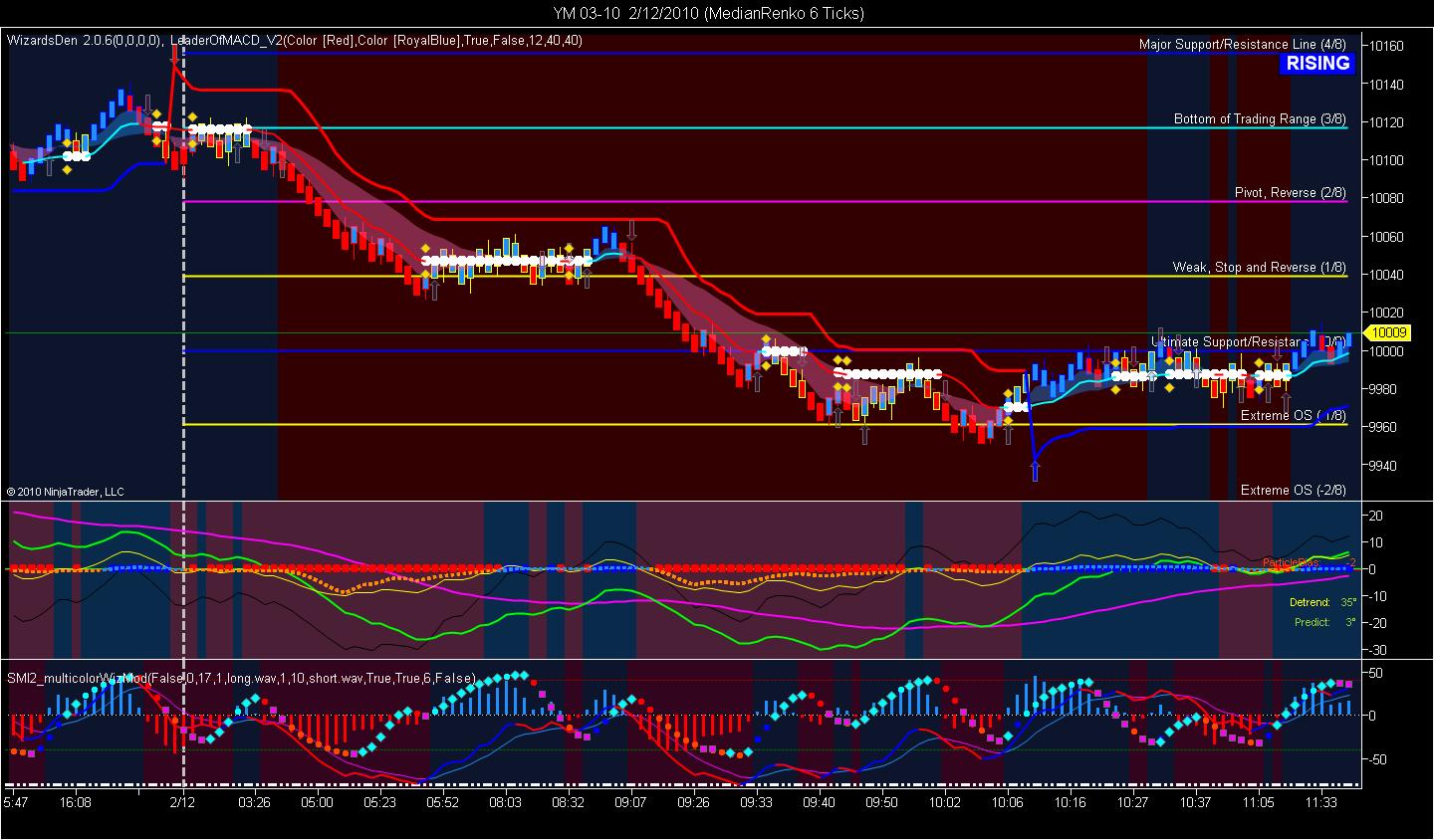Click the 9940 price axis label
The image size is (1434, 840).
tap(1383, 466)
